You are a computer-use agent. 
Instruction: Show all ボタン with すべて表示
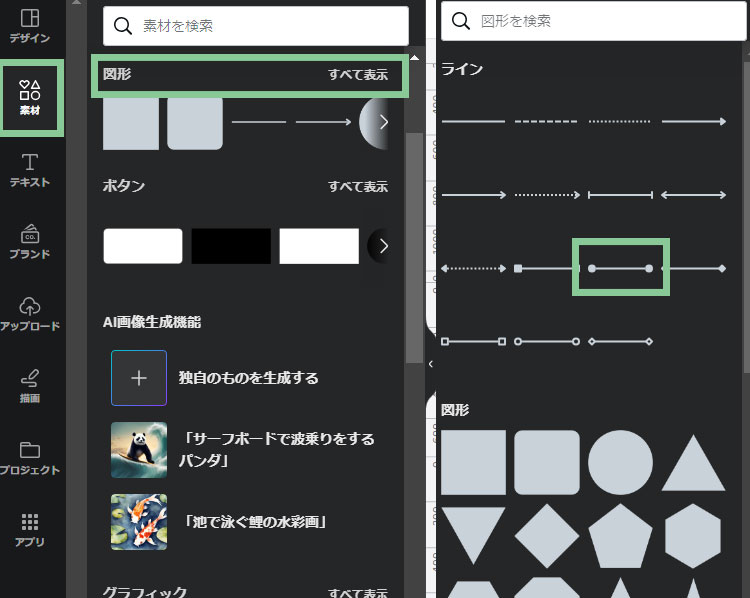tap(358, 187)
